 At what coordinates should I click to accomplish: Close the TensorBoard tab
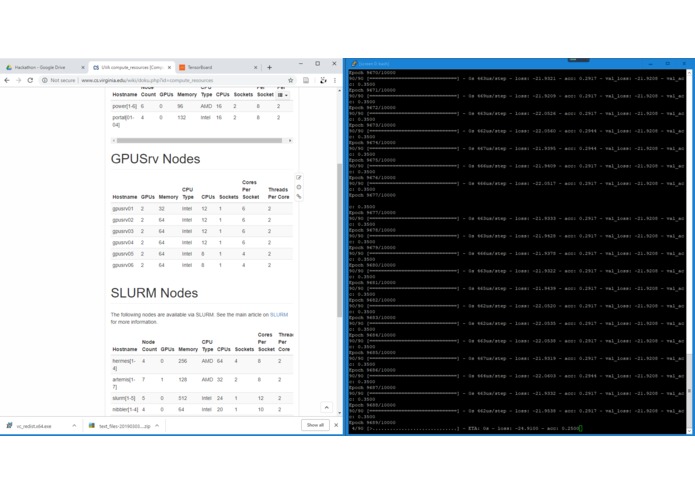(x=255, y=67)
